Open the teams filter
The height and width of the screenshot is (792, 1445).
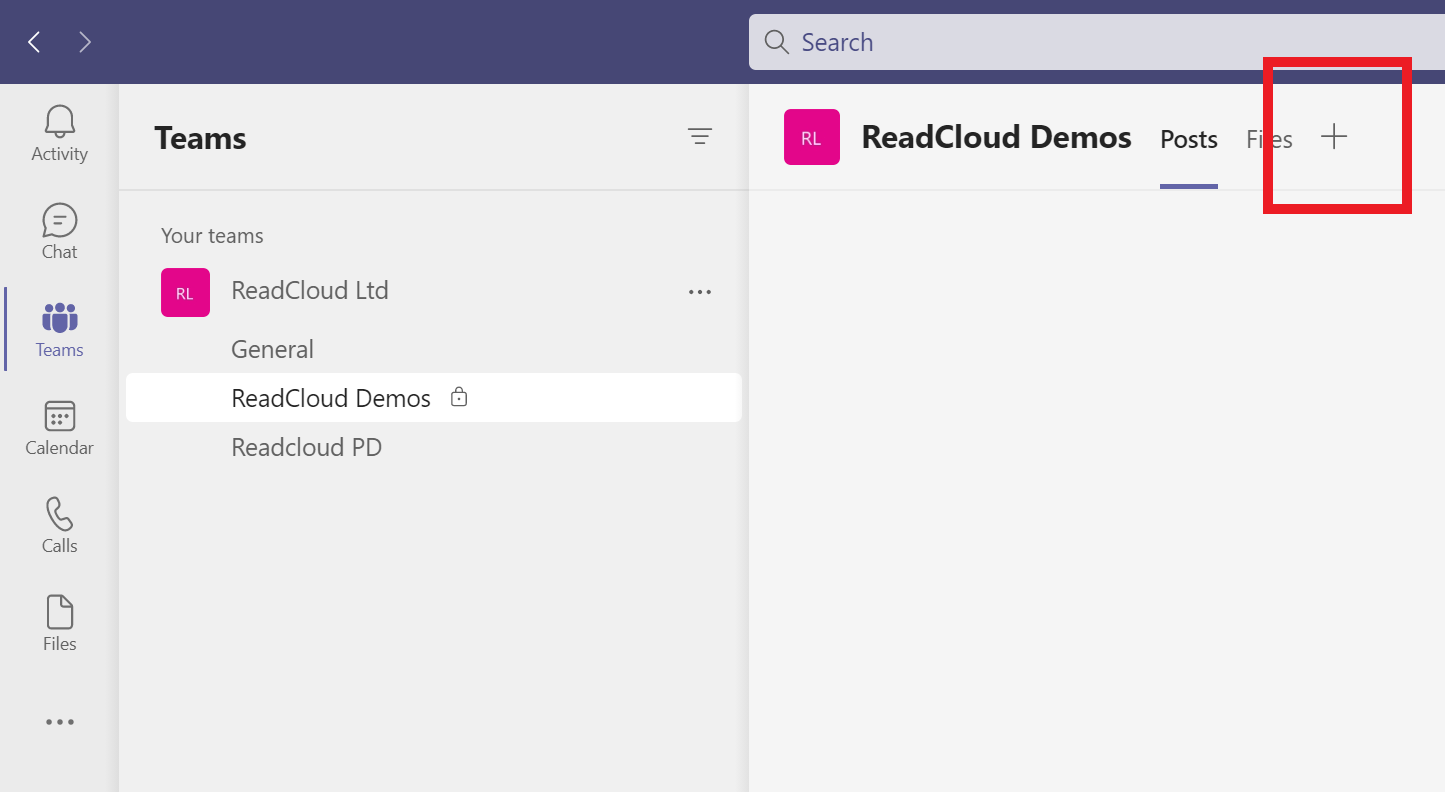[700, 137]
